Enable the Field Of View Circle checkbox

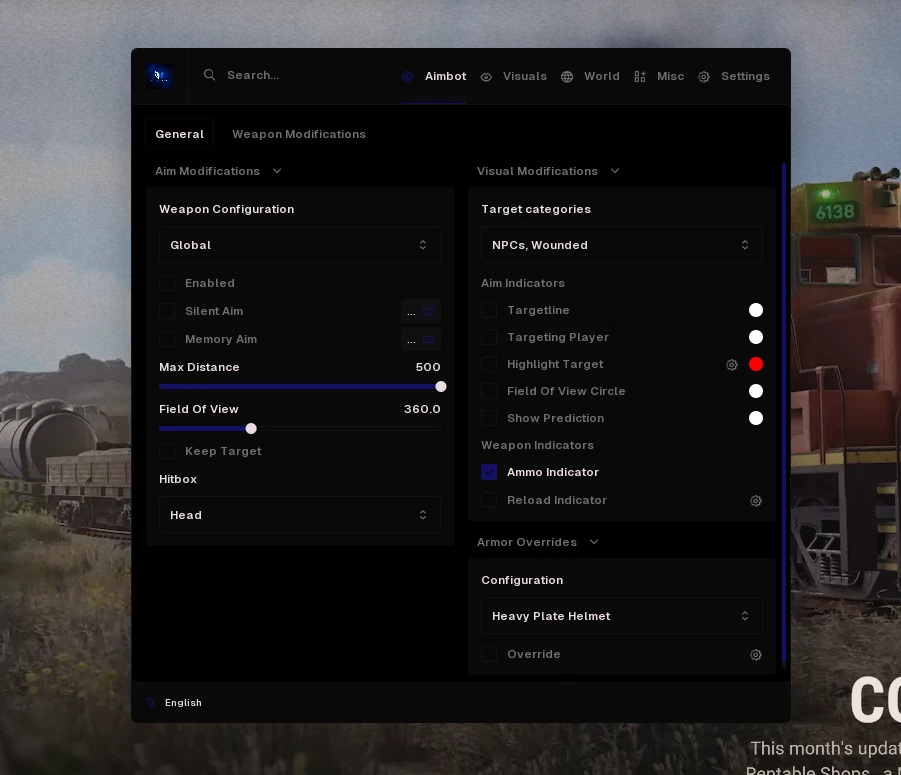click(x=489, y=391)
